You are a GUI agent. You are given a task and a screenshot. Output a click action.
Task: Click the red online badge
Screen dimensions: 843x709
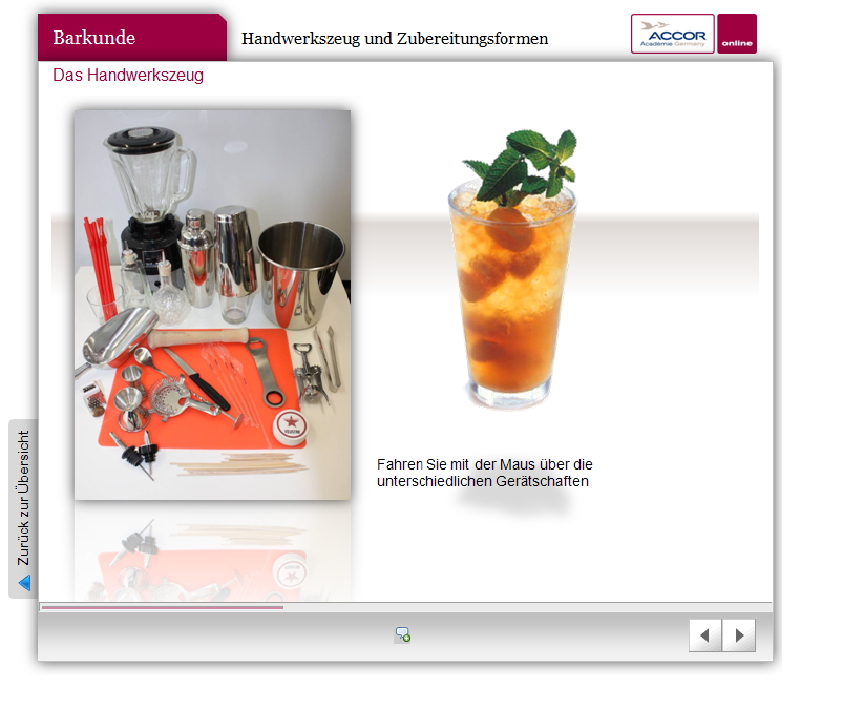[737, 34]
